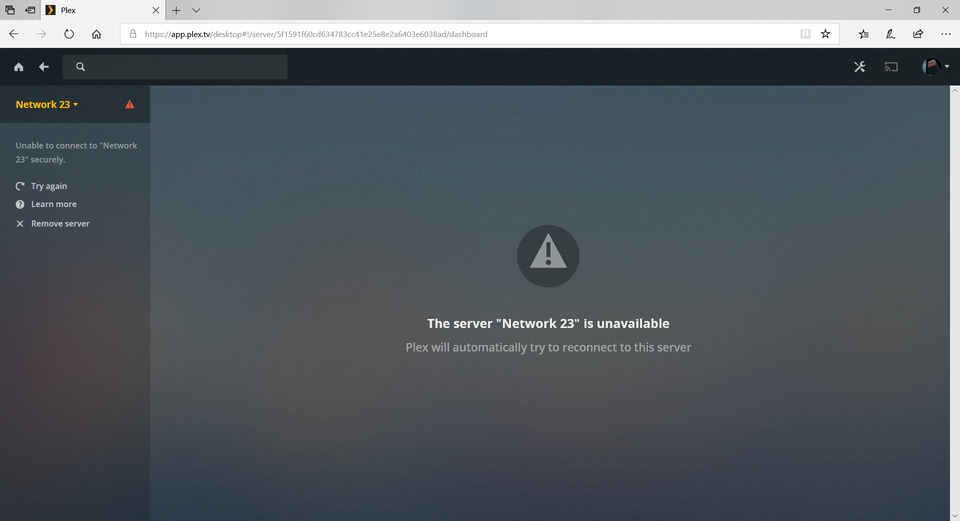Open the user account avatar menu
Image resolution: width=960 pixels, height=521 pixels.
click(x=935, y=67)
